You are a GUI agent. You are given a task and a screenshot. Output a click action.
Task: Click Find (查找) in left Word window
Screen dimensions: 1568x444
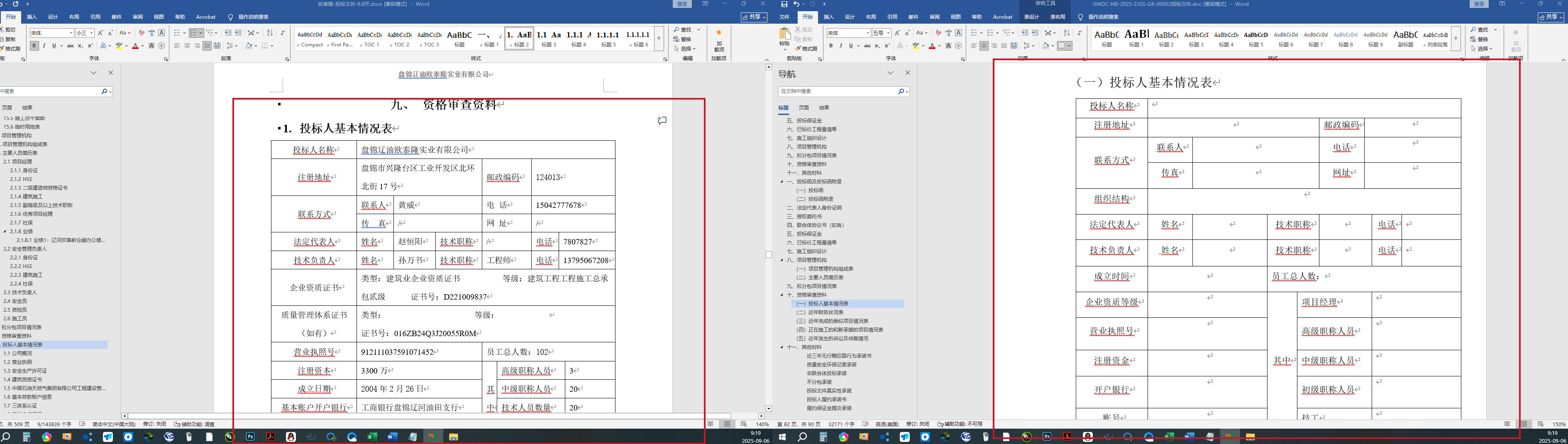pyautogui.click(x=685, y=30)
